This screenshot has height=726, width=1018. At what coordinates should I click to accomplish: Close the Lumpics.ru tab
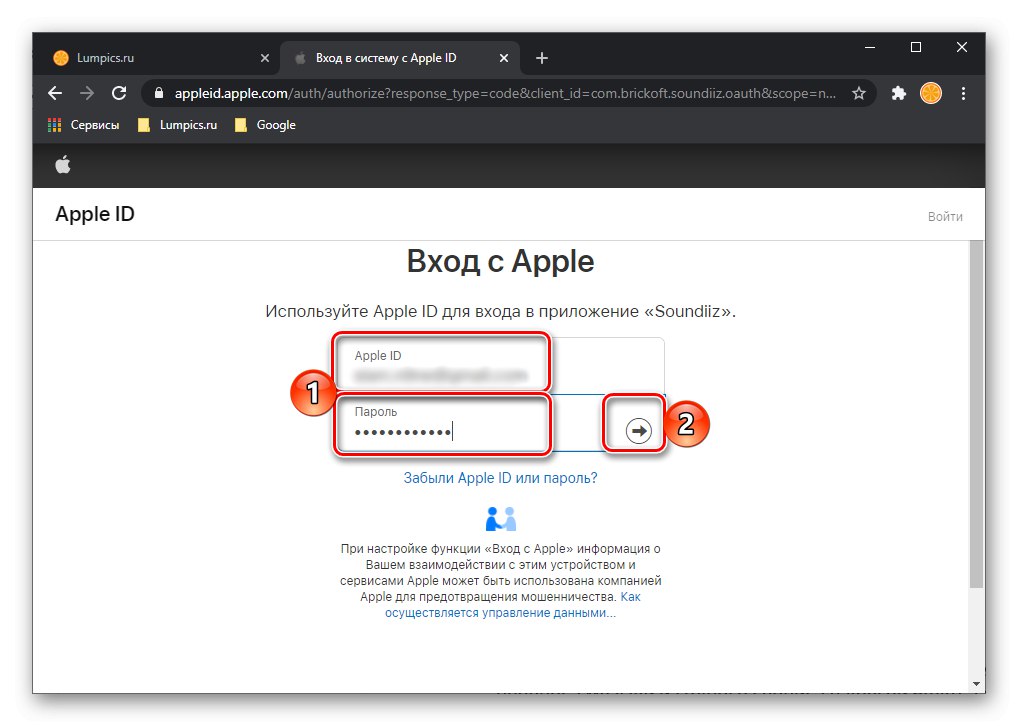[264, 58]
